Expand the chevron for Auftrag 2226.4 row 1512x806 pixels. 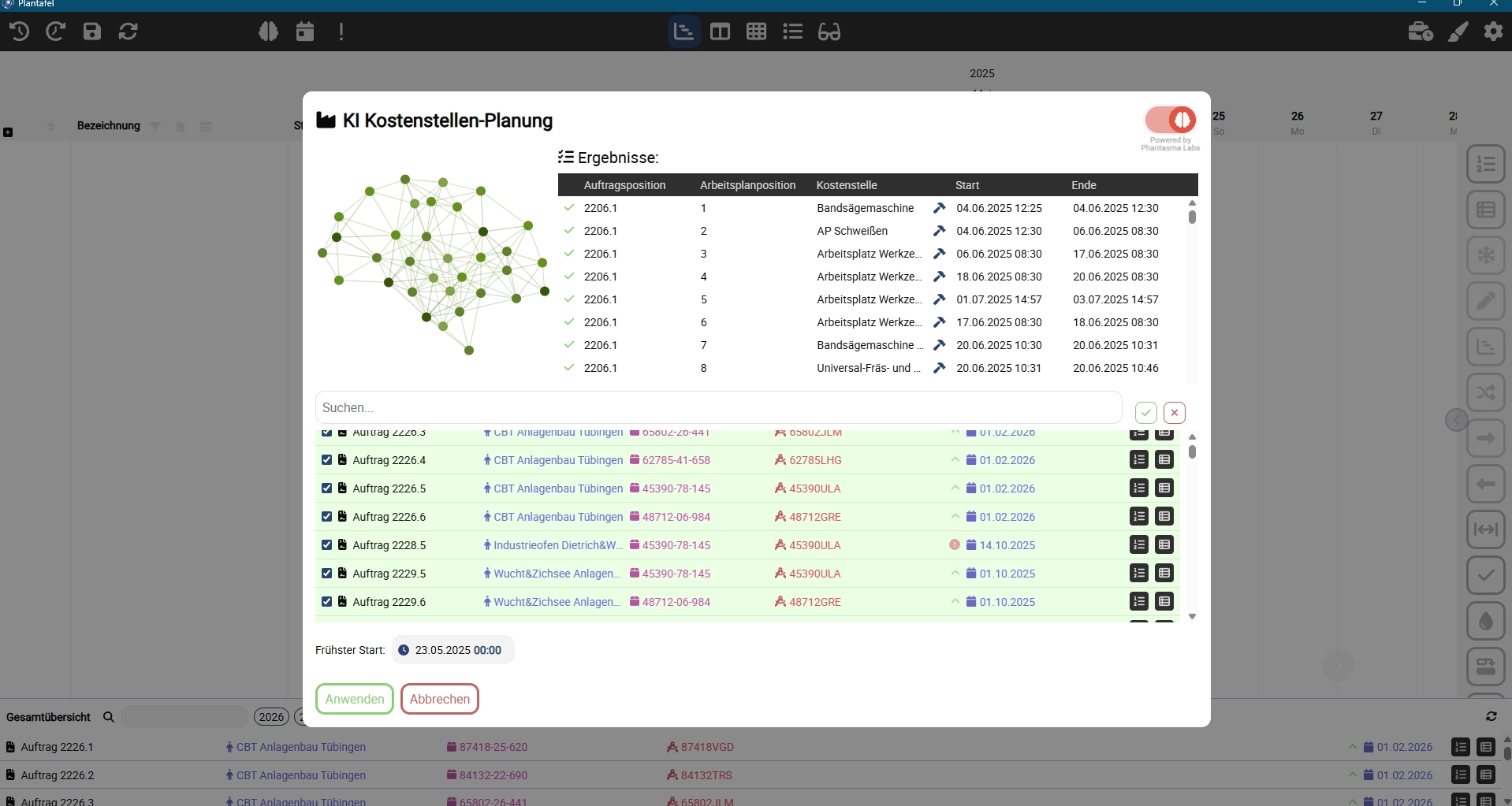955,460
